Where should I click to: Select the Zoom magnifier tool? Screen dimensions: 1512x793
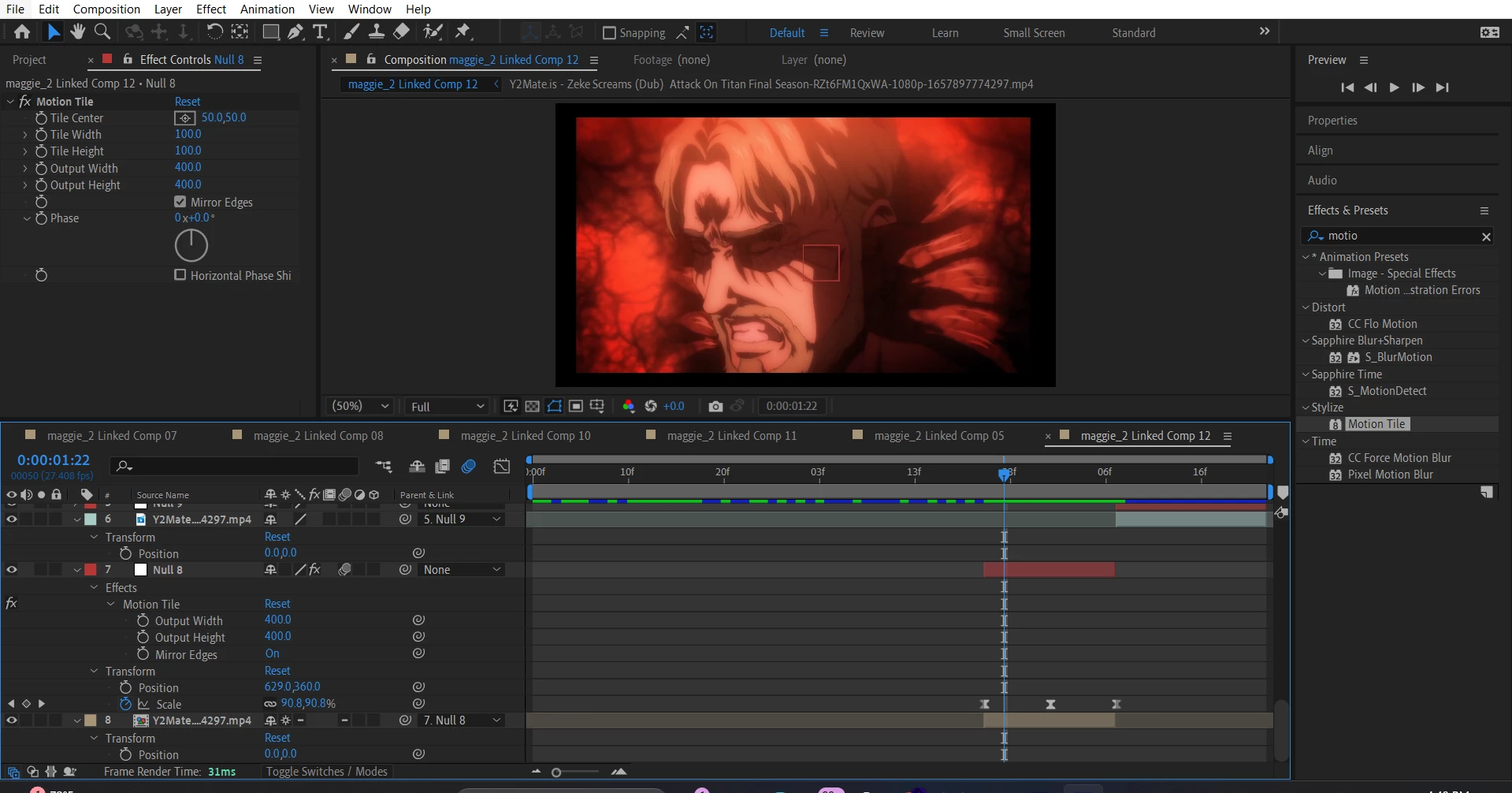click(102, 32)
